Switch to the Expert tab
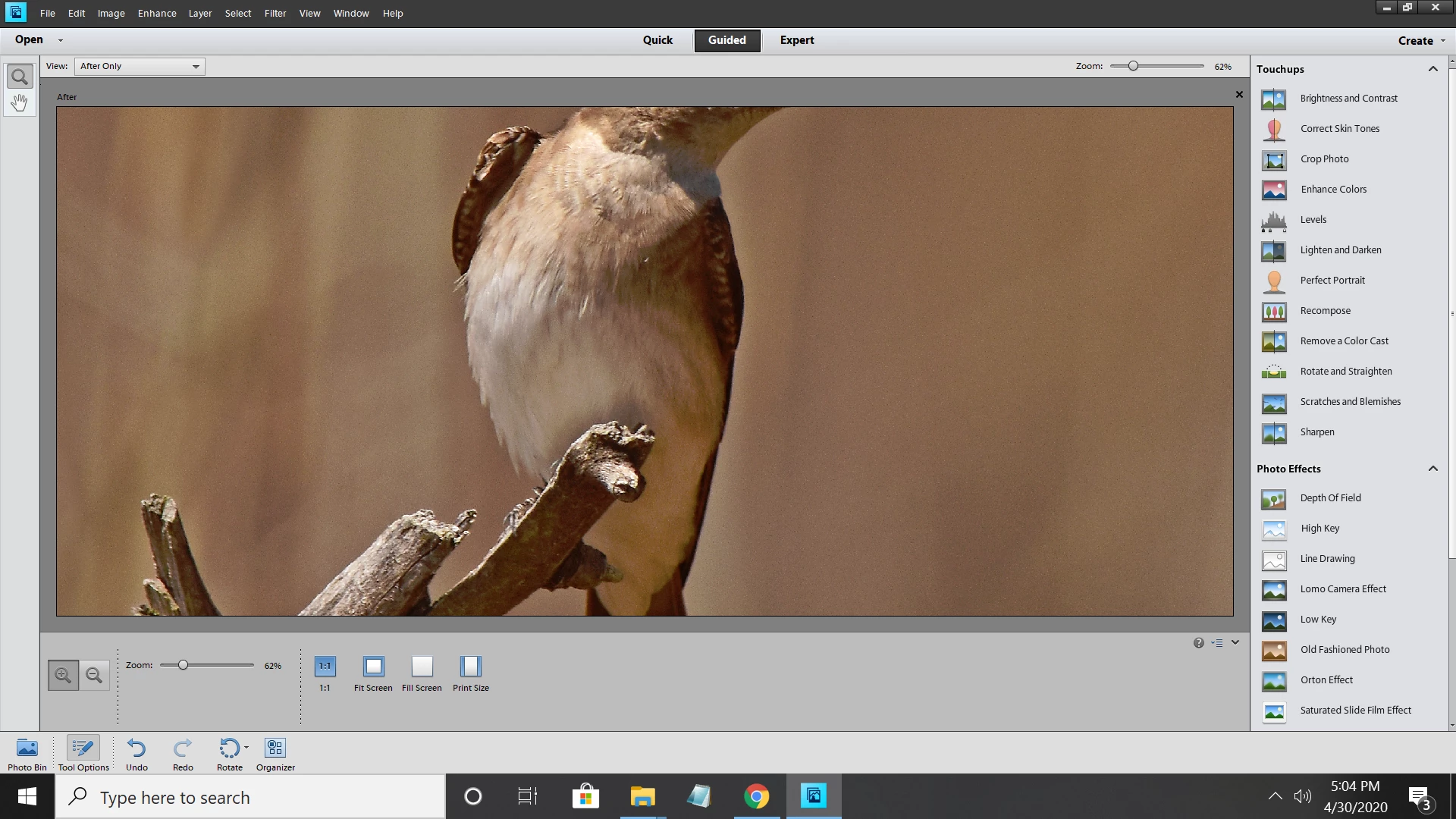The height and width of the screenshot is (819, 1456). pos(796,40)
